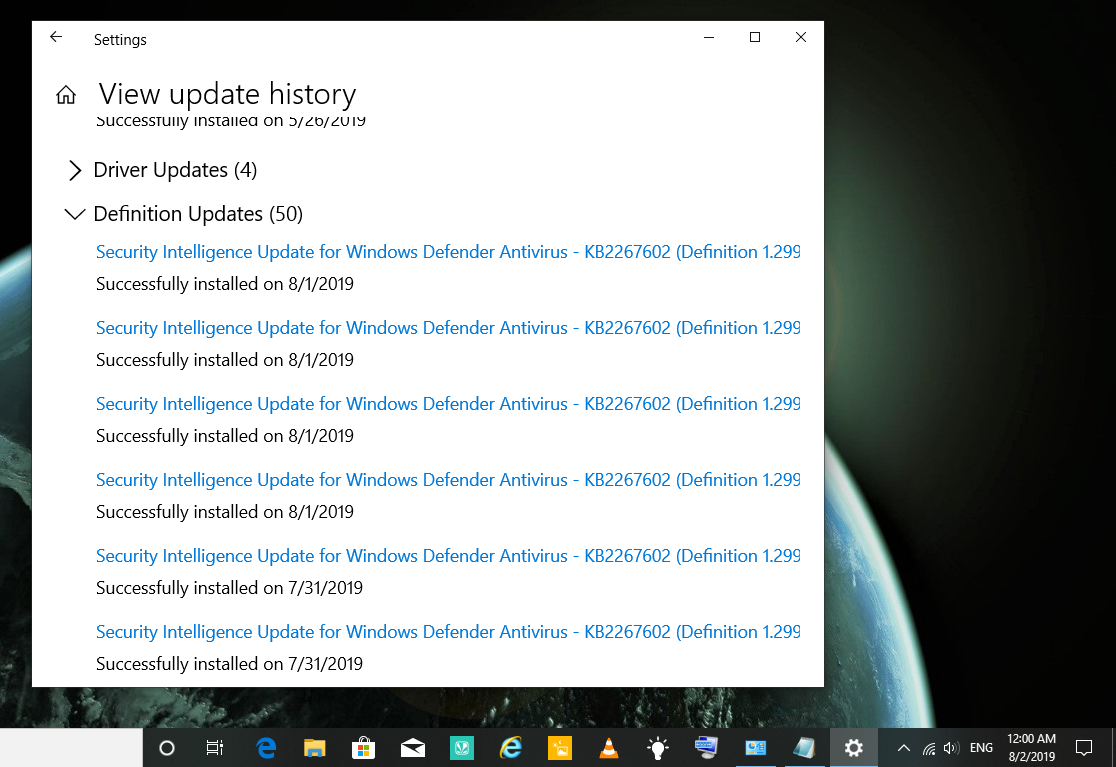
Task: Switch to the notepad-style taskbar window
Action: (804, 748)
